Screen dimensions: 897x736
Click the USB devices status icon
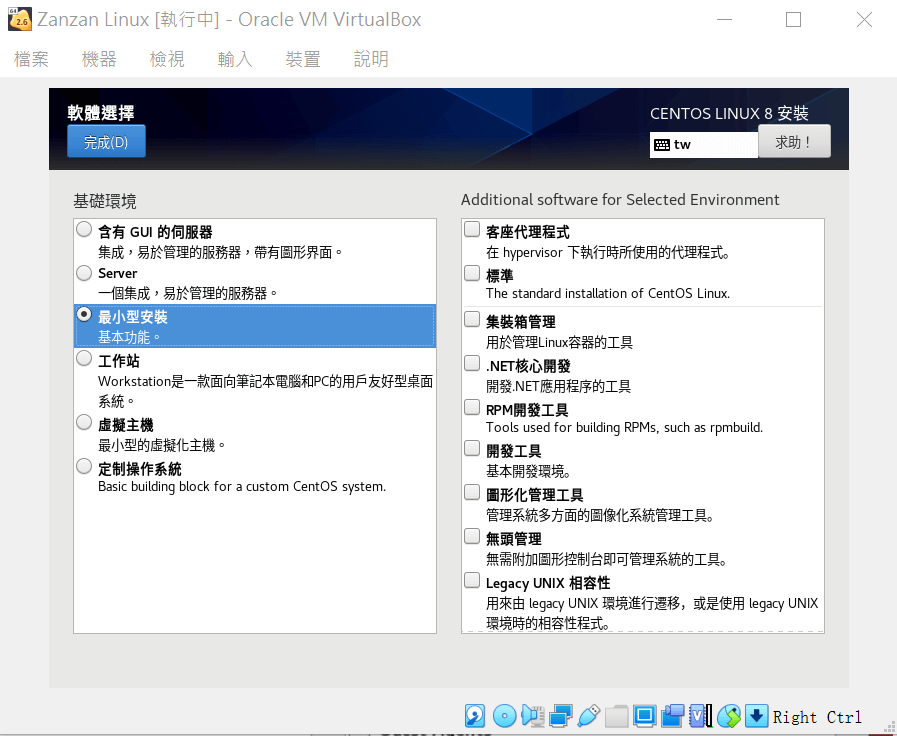[589, 715]
